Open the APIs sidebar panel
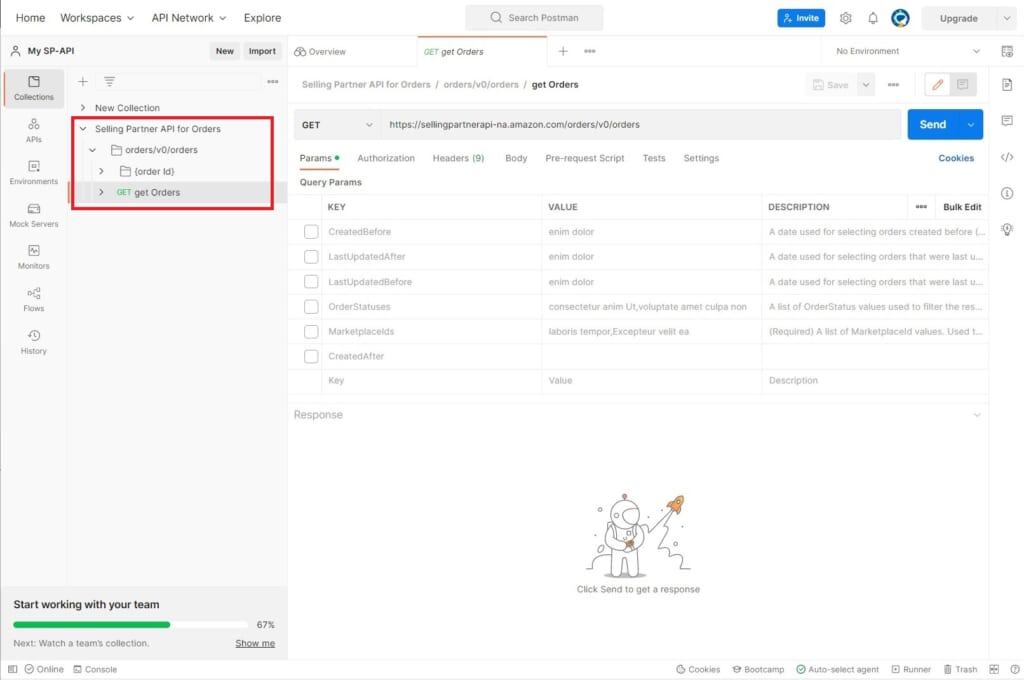1024x680 pixels. point(34,131)
